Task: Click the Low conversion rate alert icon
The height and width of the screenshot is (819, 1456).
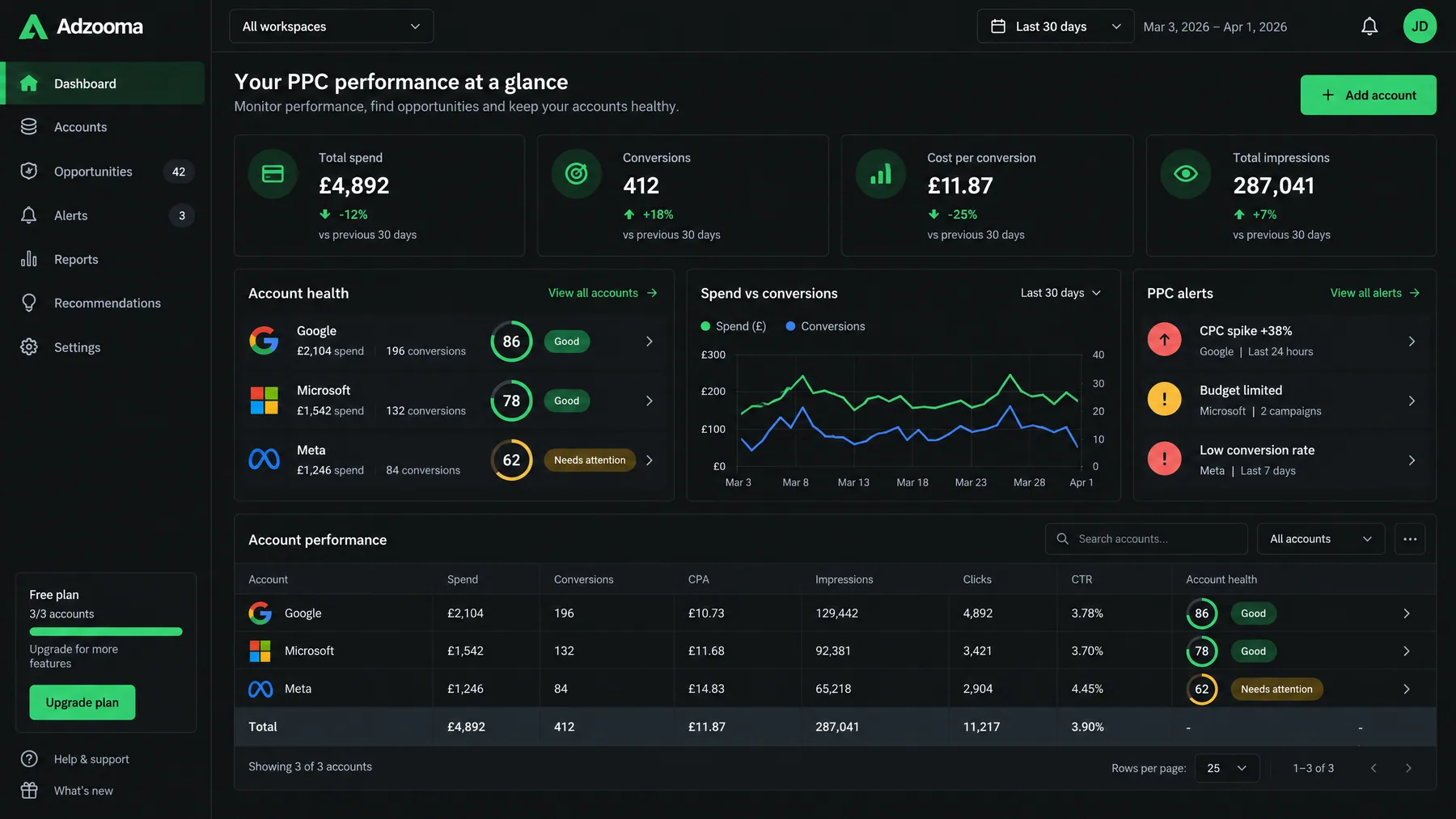Action: click(1165, 459)
